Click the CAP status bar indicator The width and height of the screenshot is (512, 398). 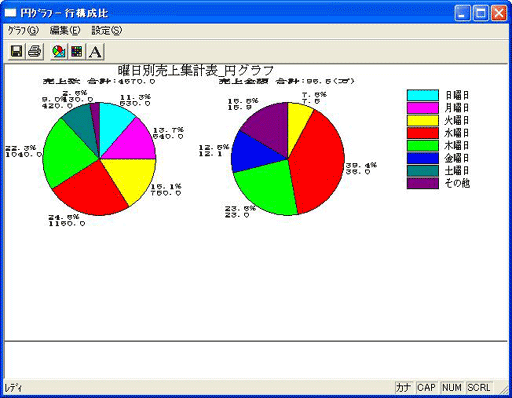(426, 387)
